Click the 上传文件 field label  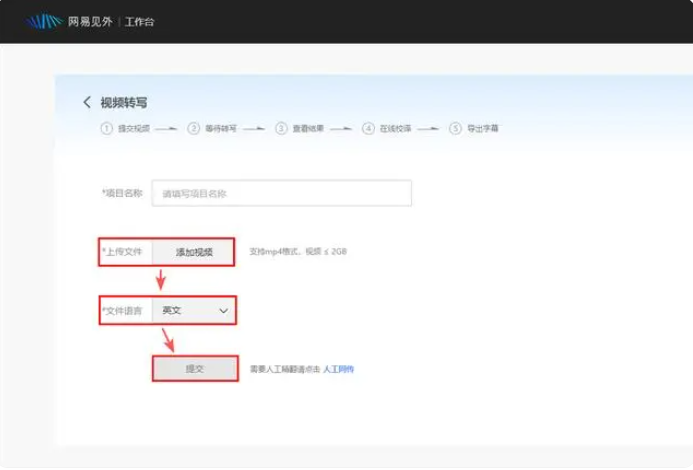click(x=122, y=252)
